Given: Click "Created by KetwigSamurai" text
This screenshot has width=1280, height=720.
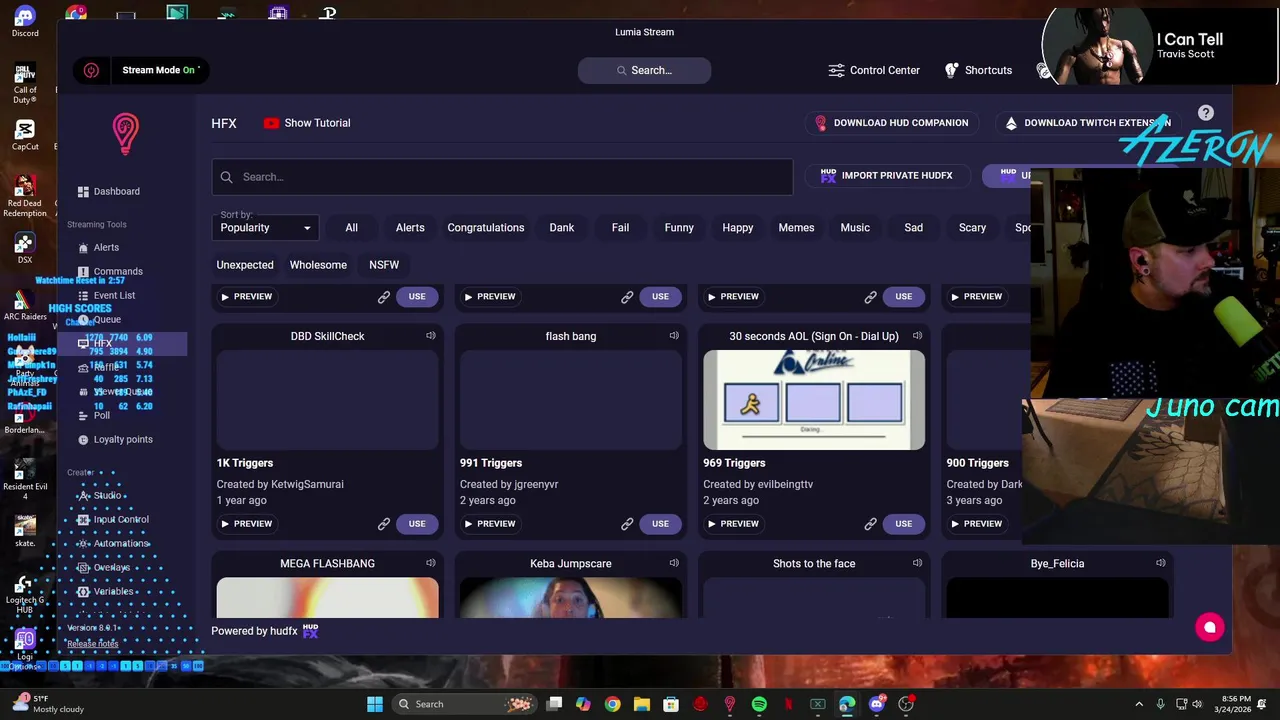Looking at the screenshot, I should click(280, 484).
